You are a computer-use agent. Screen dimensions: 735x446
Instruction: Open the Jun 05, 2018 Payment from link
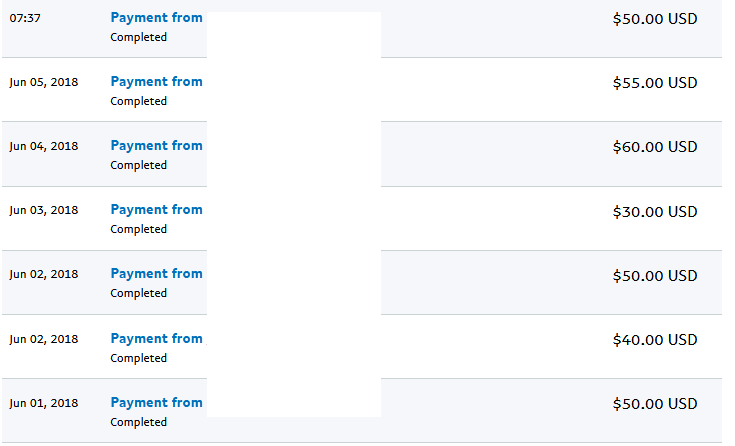tap(157, 82)
